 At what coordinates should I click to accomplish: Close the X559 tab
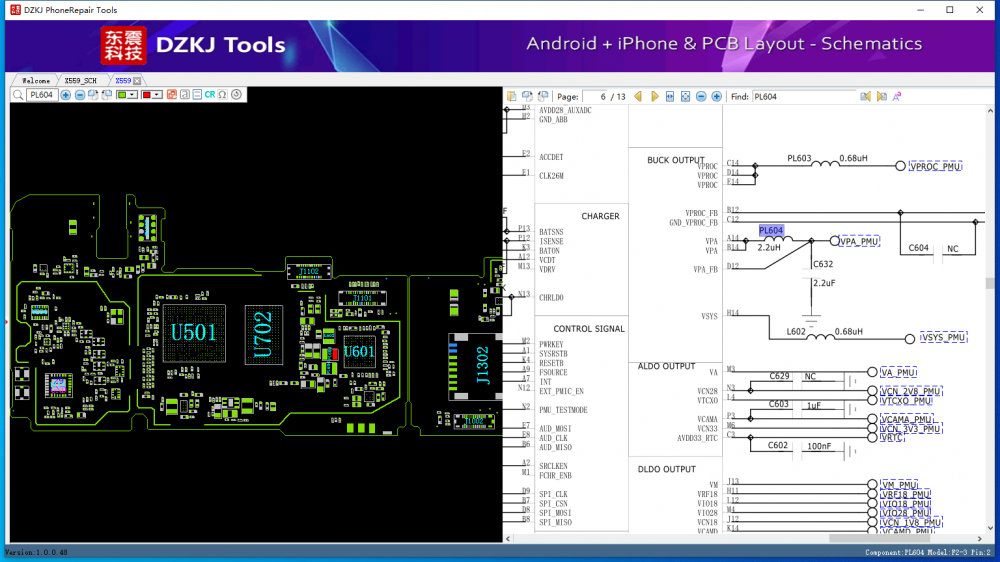[x=137, y=80]
